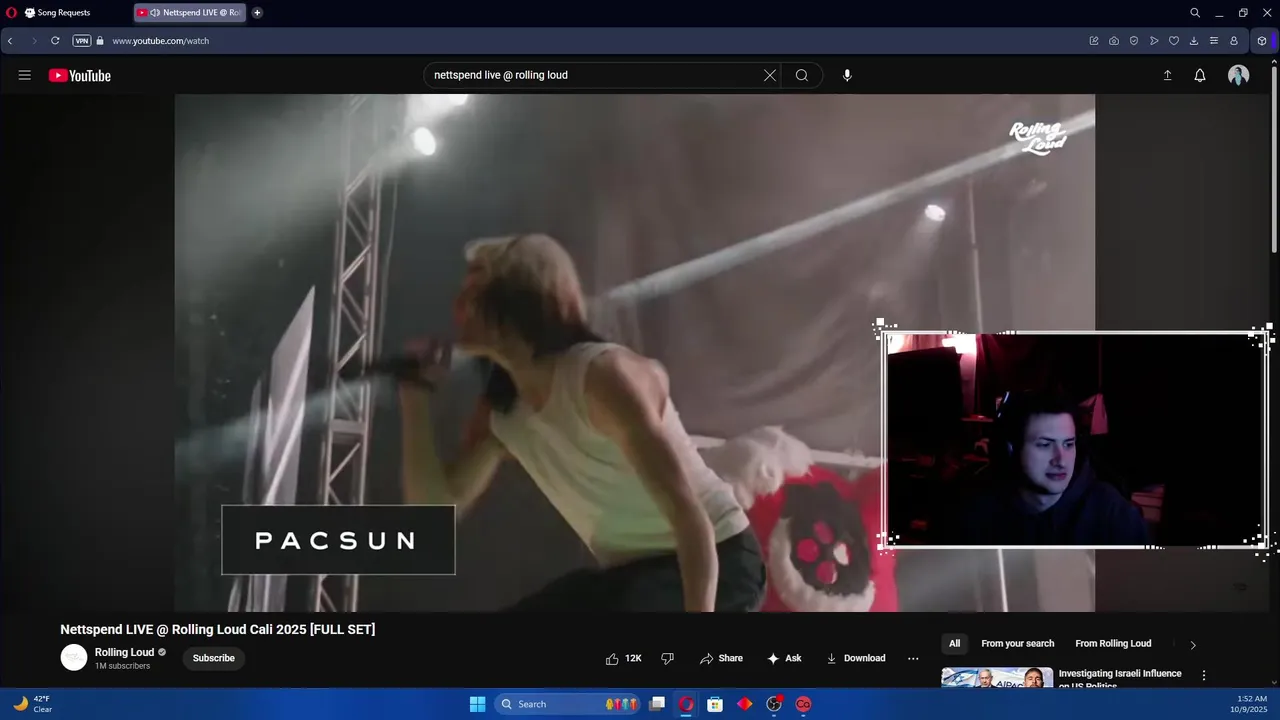This screenshot has width=1280, height=720.
Task: Open the YouTube create upload icon
Action: coord(1167,75)
